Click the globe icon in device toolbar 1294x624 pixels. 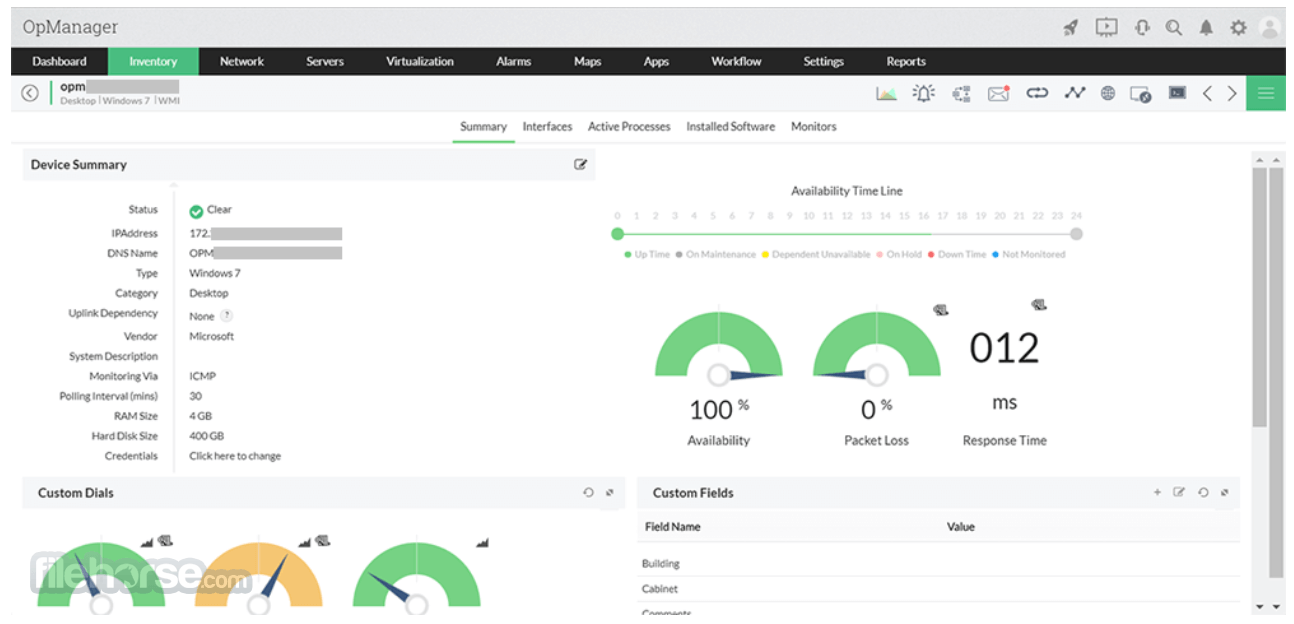[1108, 93]
